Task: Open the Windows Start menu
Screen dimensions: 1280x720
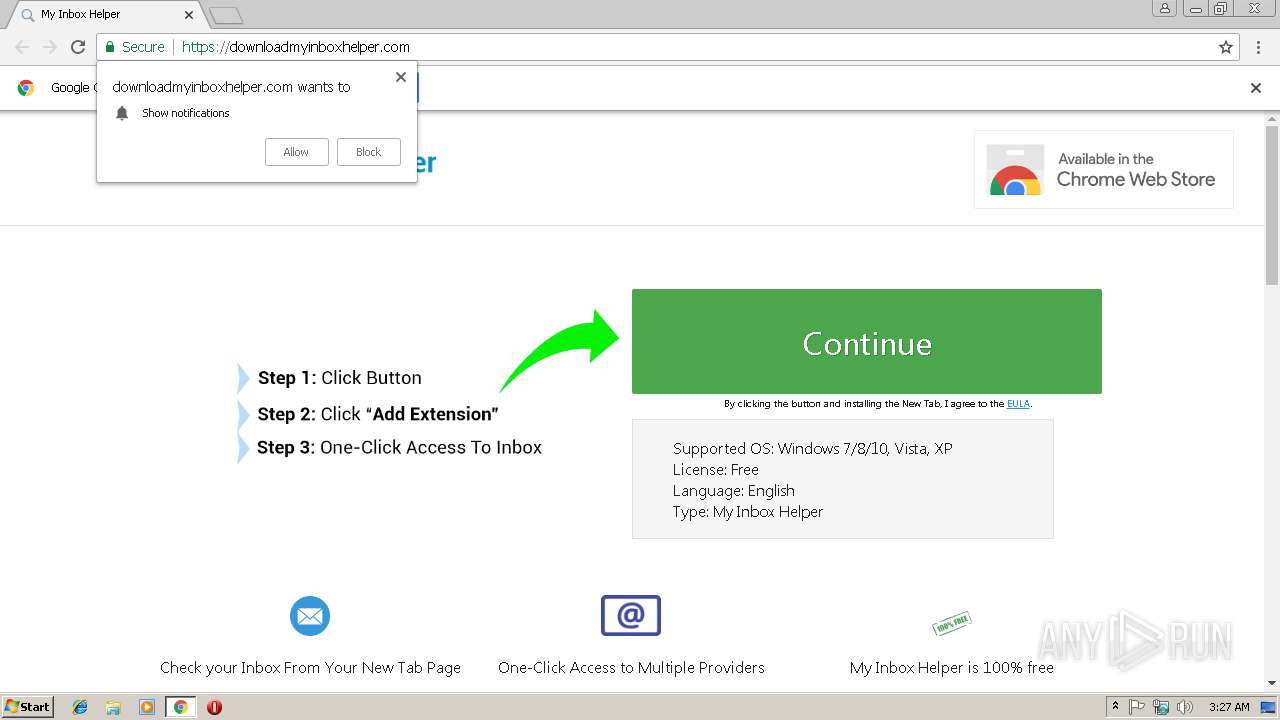Action: point(28,706)
